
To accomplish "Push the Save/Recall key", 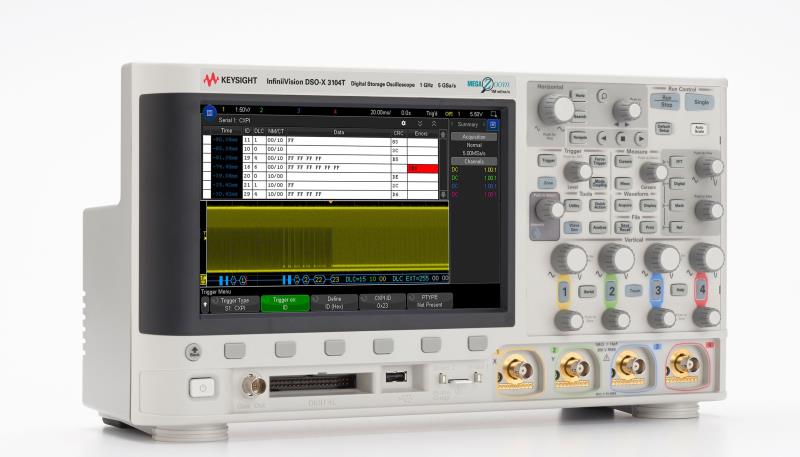I will point(623,227).
